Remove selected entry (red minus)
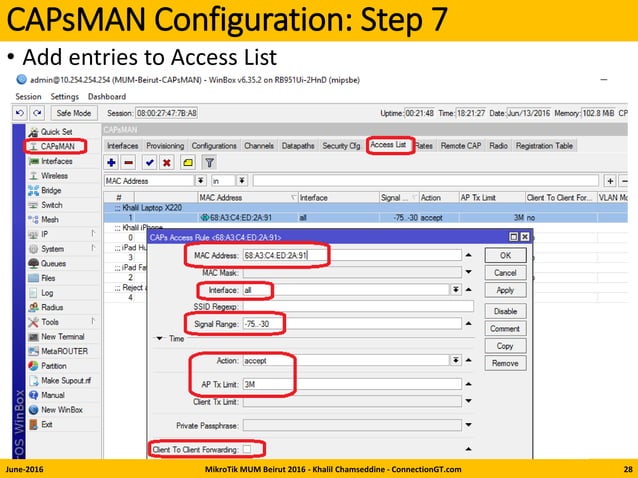Image resolution: width=638 pixels, height=478 pixels. tap(129, 163)
